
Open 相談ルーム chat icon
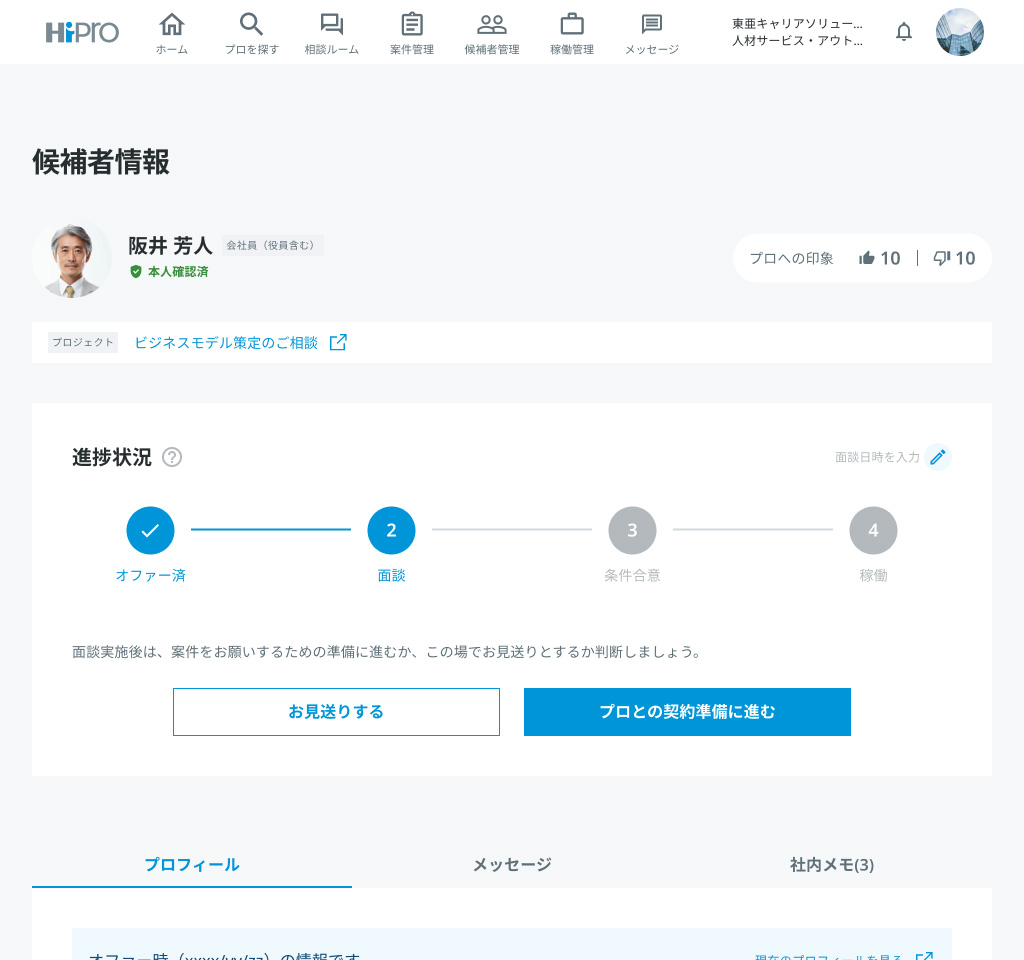332,25
